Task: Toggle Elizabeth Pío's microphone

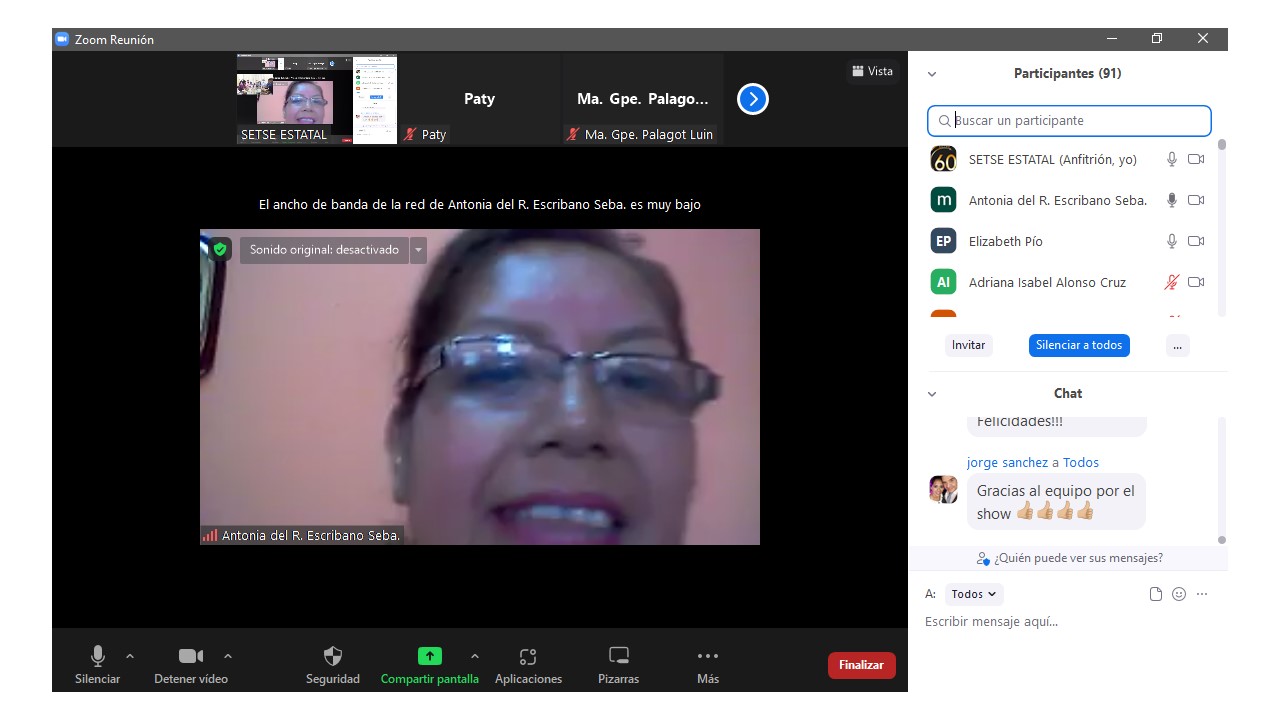Action: click(x=1172, y=241)
